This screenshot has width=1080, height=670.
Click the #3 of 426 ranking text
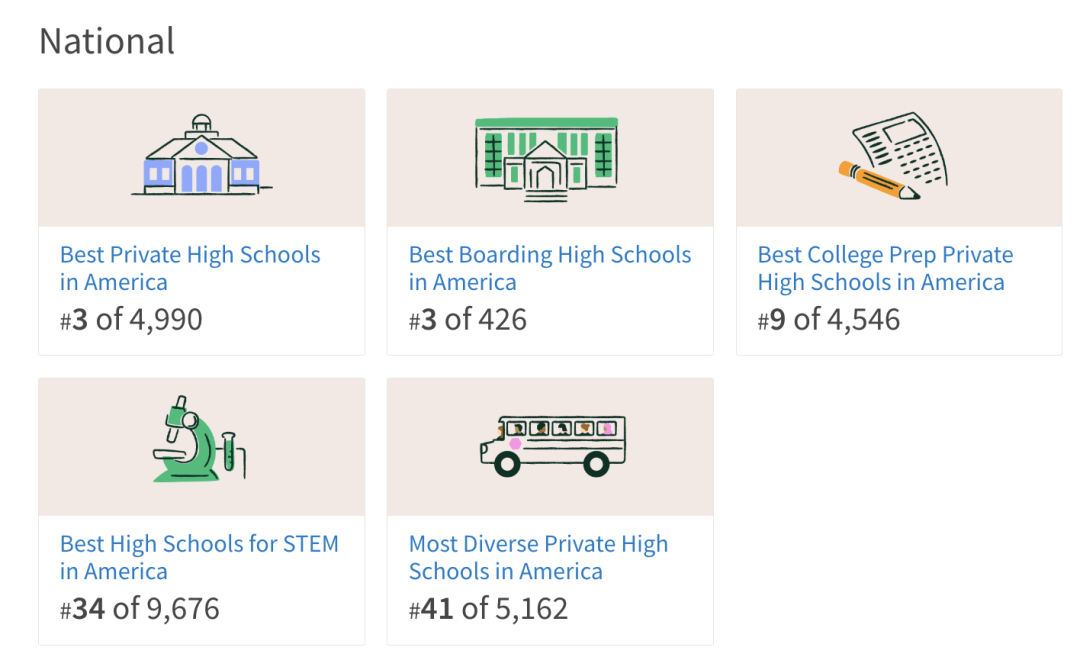pyautogui.click(x=468, y=320)
